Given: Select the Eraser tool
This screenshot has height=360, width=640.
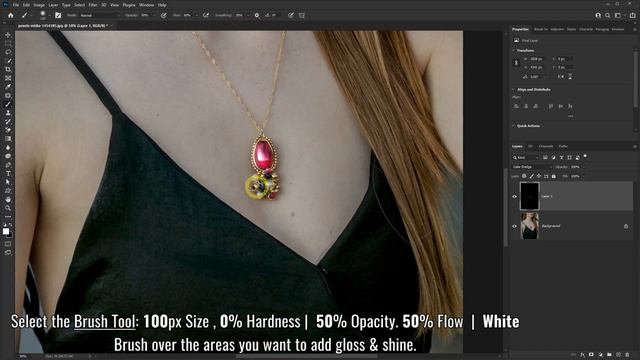Looking at the screenshot, I should point(8,130).
